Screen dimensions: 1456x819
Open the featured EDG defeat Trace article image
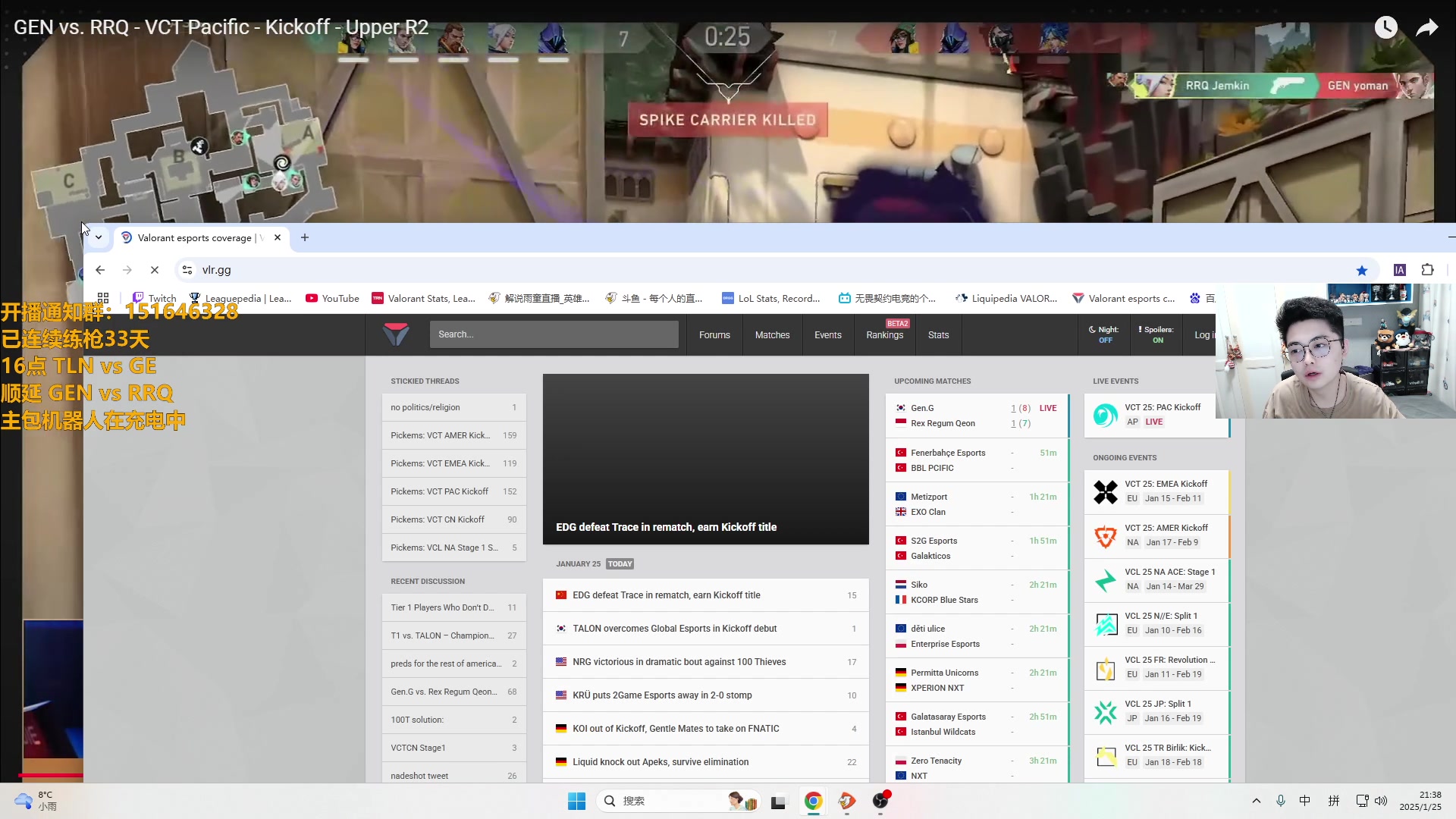(x=705, y=459)
